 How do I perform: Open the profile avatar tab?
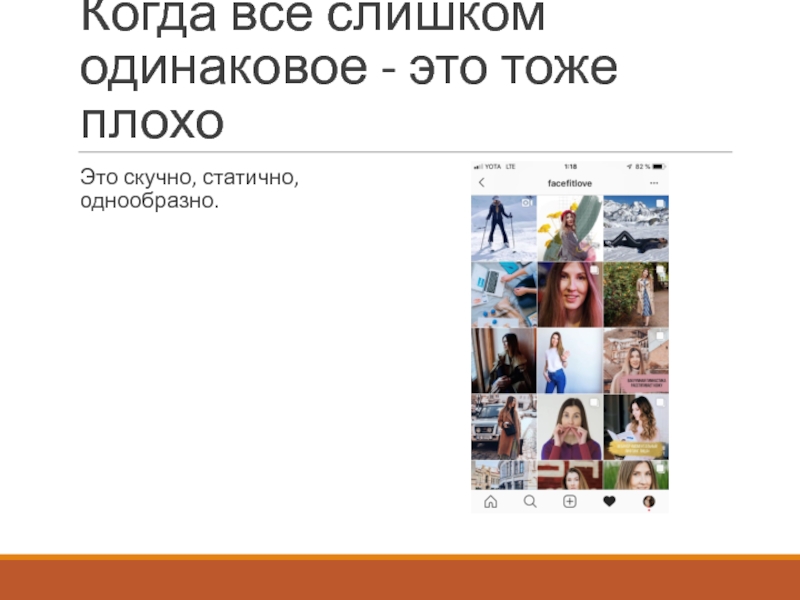pos(649,502)
